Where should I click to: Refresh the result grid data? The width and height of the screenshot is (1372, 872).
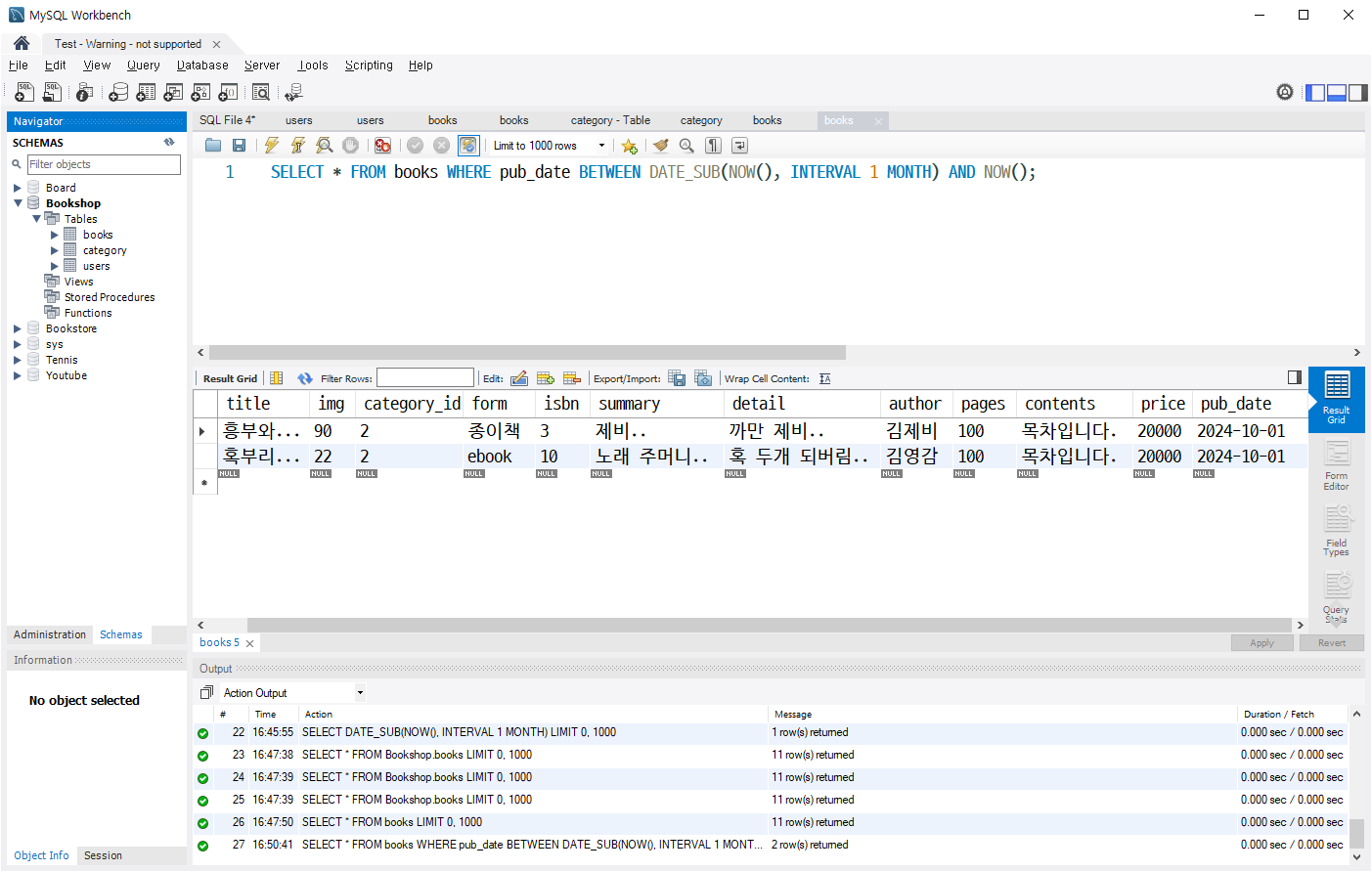pos(305,378)
